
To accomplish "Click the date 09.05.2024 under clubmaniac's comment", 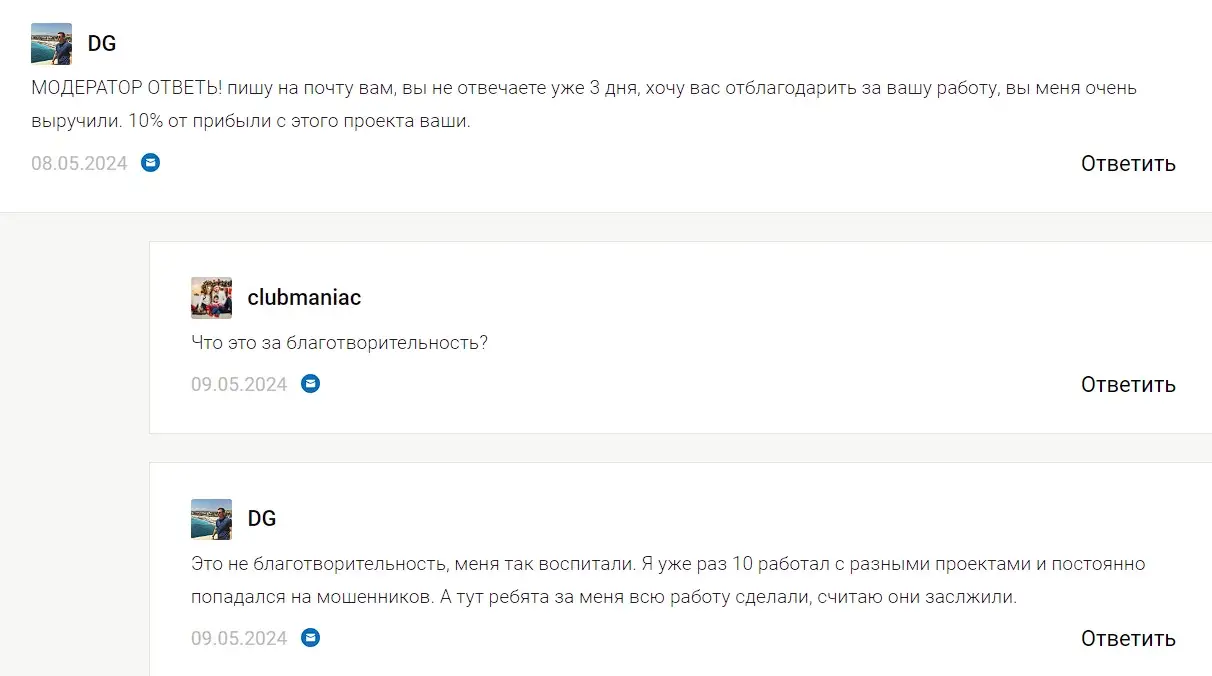I will 239,384.
